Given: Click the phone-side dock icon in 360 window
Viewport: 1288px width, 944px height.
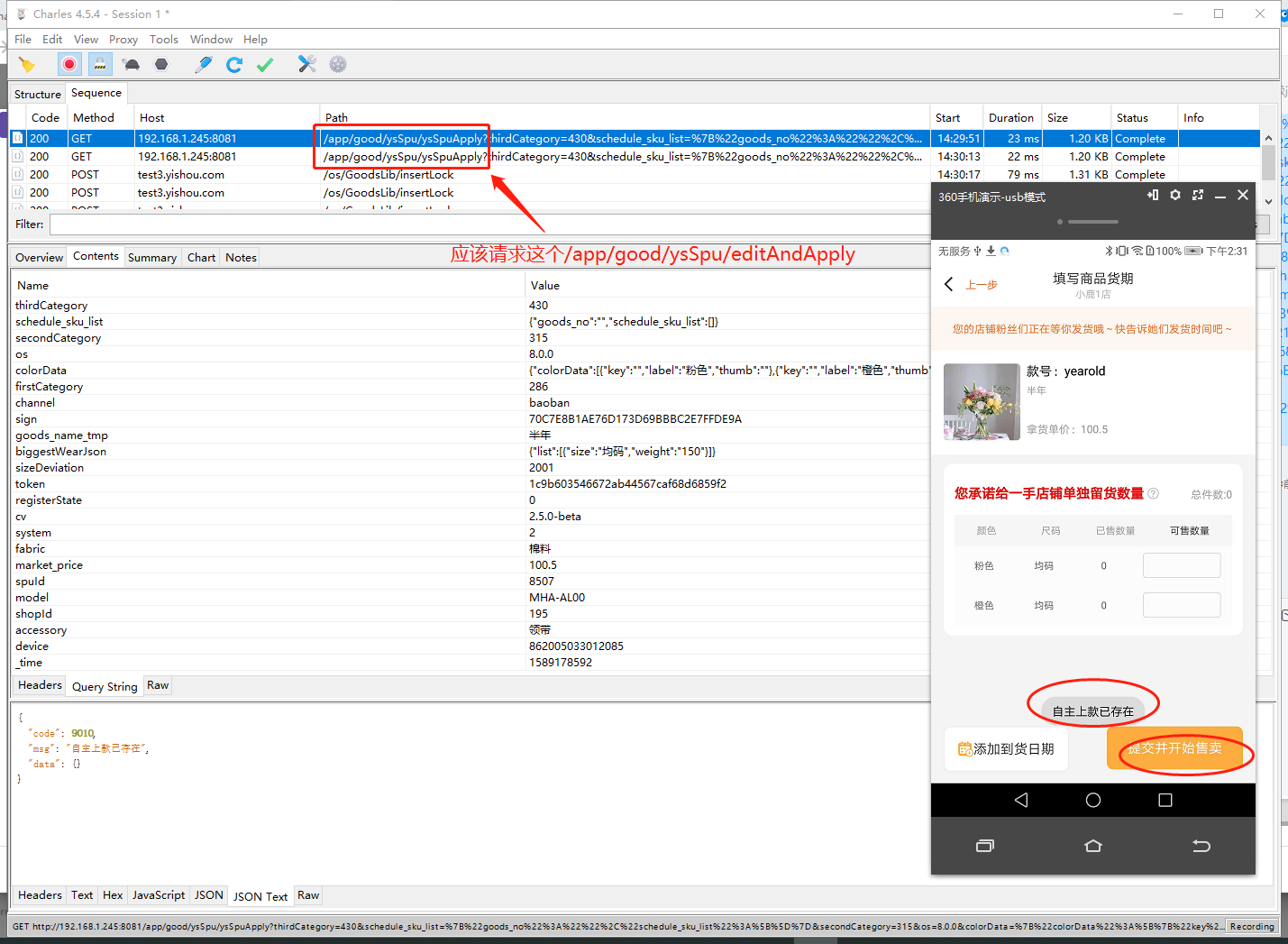Looking at the screenshot, I should pyautogui.click(x=1153, y=195).
